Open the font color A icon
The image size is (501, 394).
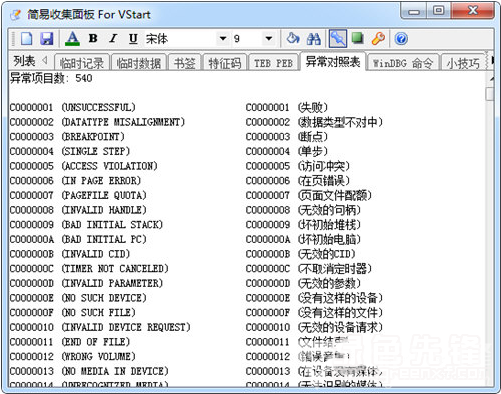72,39
